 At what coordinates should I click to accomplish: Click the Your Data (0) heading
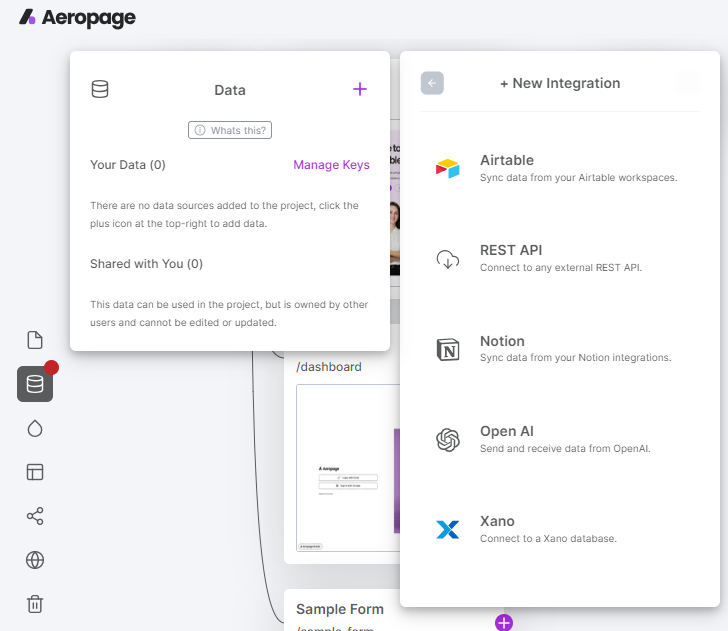tap(128, 165)
